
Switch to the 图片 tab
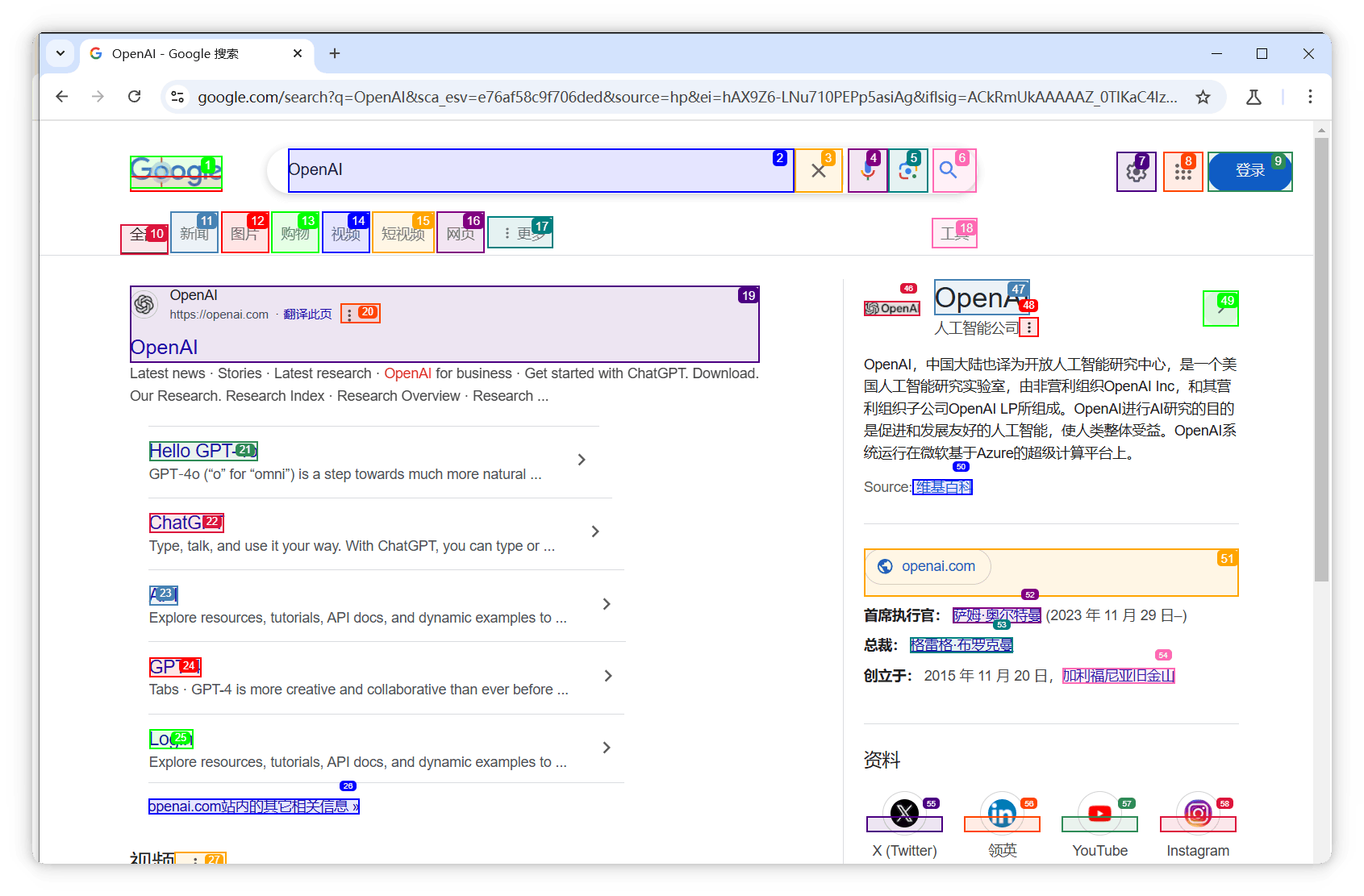tap(245, 233)
